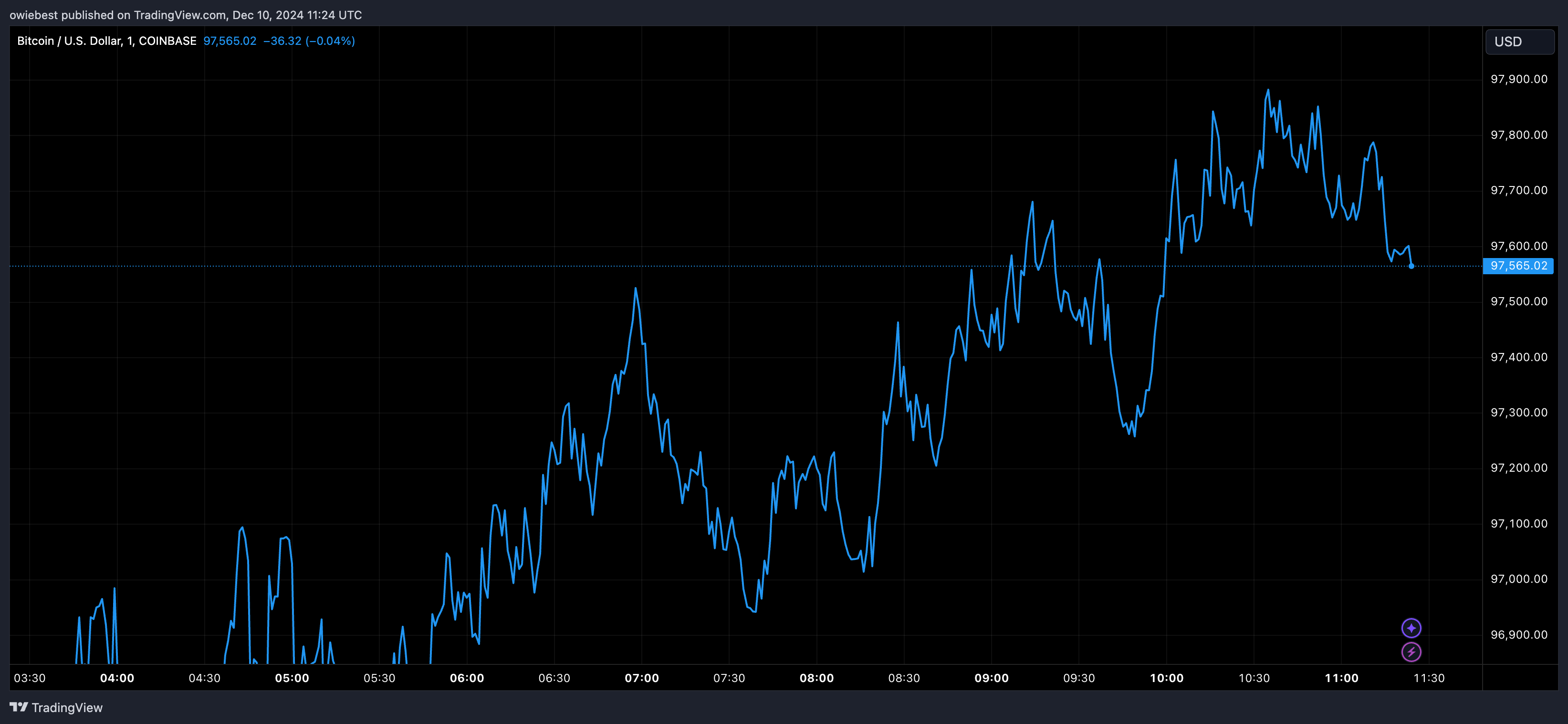Image resolution: width=1568 pixels, height=724 pixels.
Task: Click the current price label 97,565.02 on axis
Action: [x=1518, y=266]
